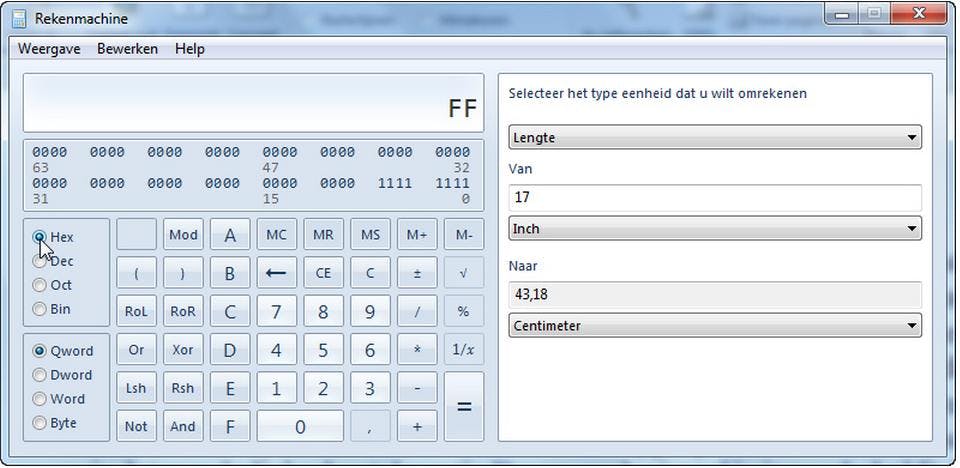This screenshot has height=468, width=960.
Task: Open the Centimeter target unit dropdown
Action: (714, 326)
